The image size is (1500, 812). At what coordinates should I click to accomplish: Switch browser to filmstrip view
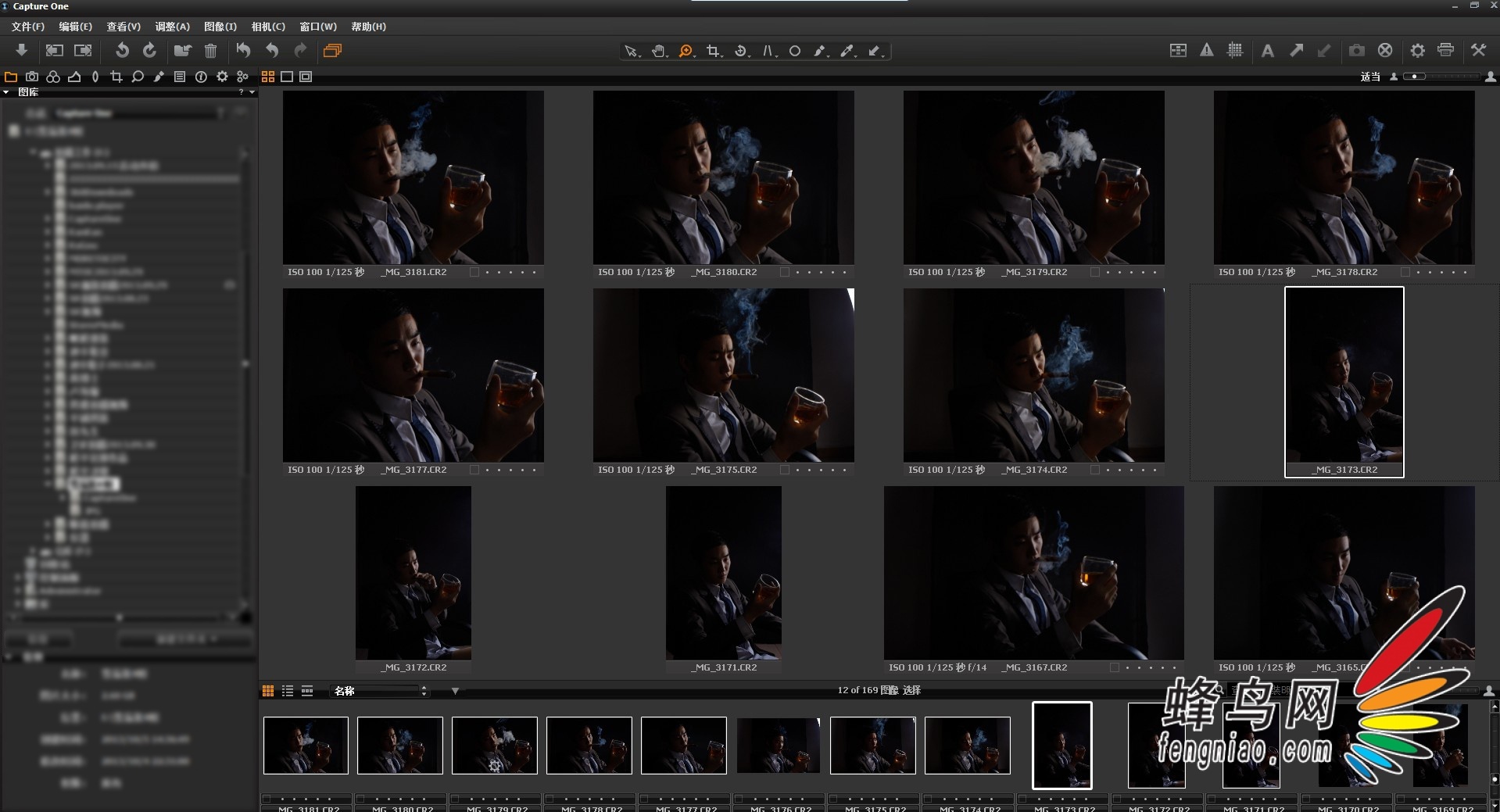click(307, 691)
